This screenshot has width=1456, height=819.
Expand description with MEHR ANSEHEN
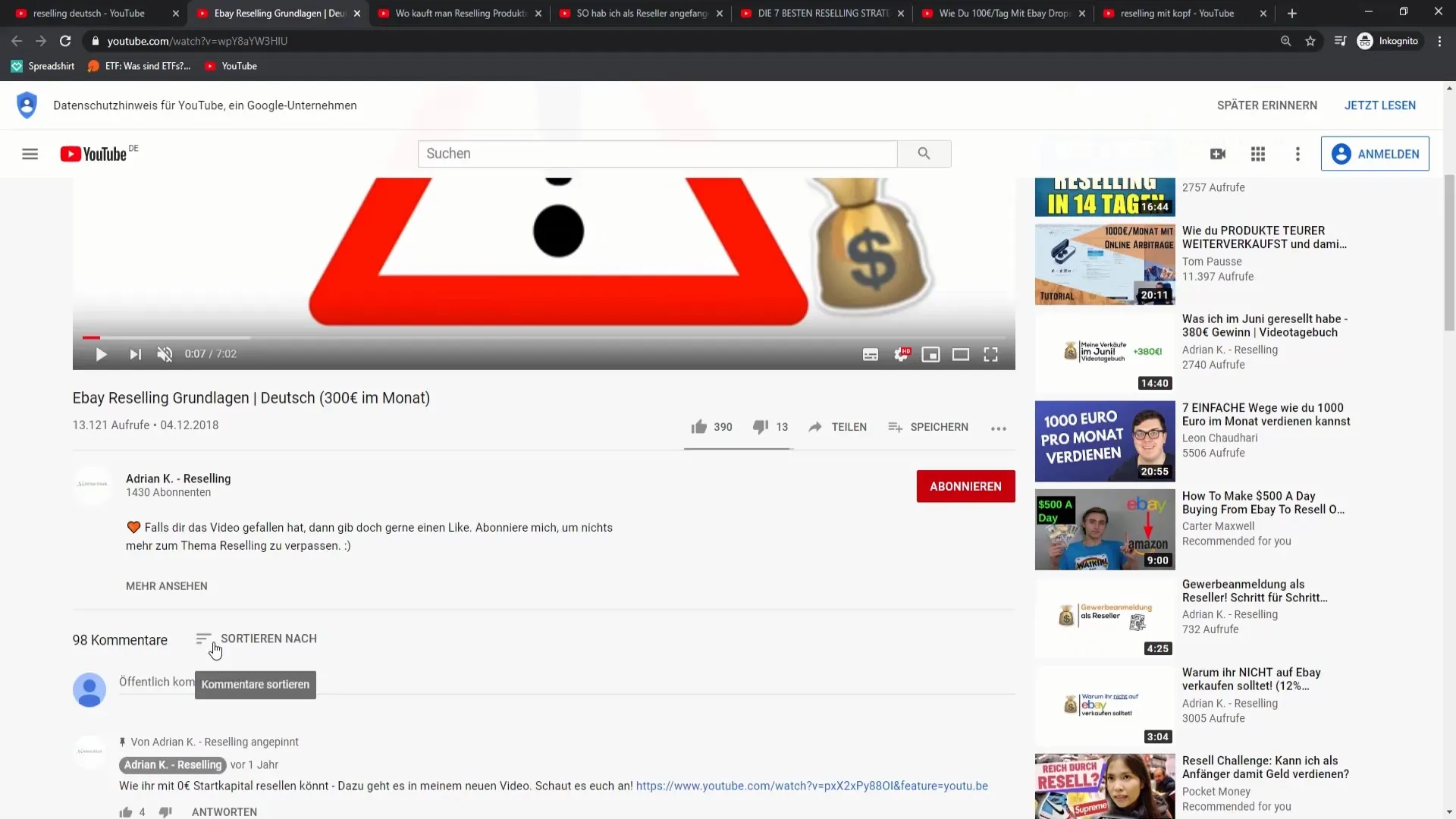tap(166, 586)
